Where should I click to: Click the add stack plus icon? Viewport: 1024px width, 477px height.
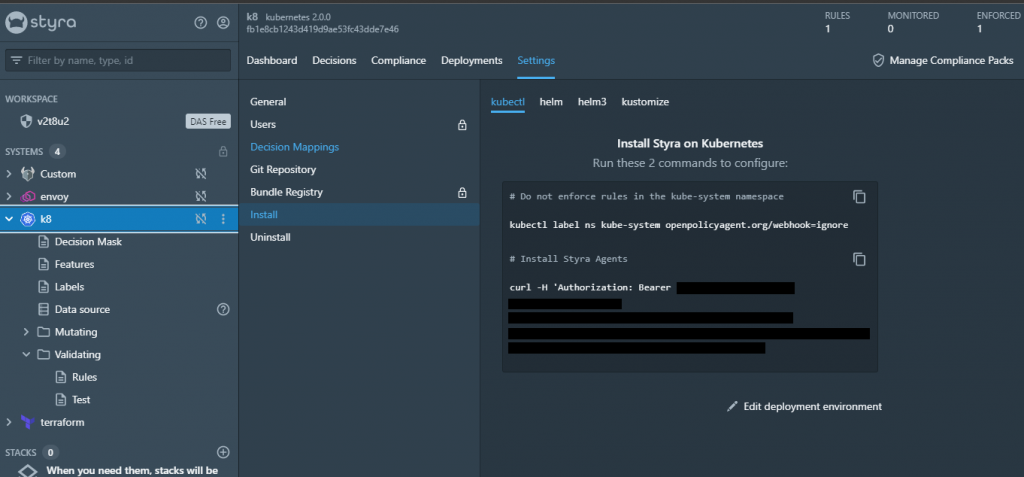[x=223, y=452]
